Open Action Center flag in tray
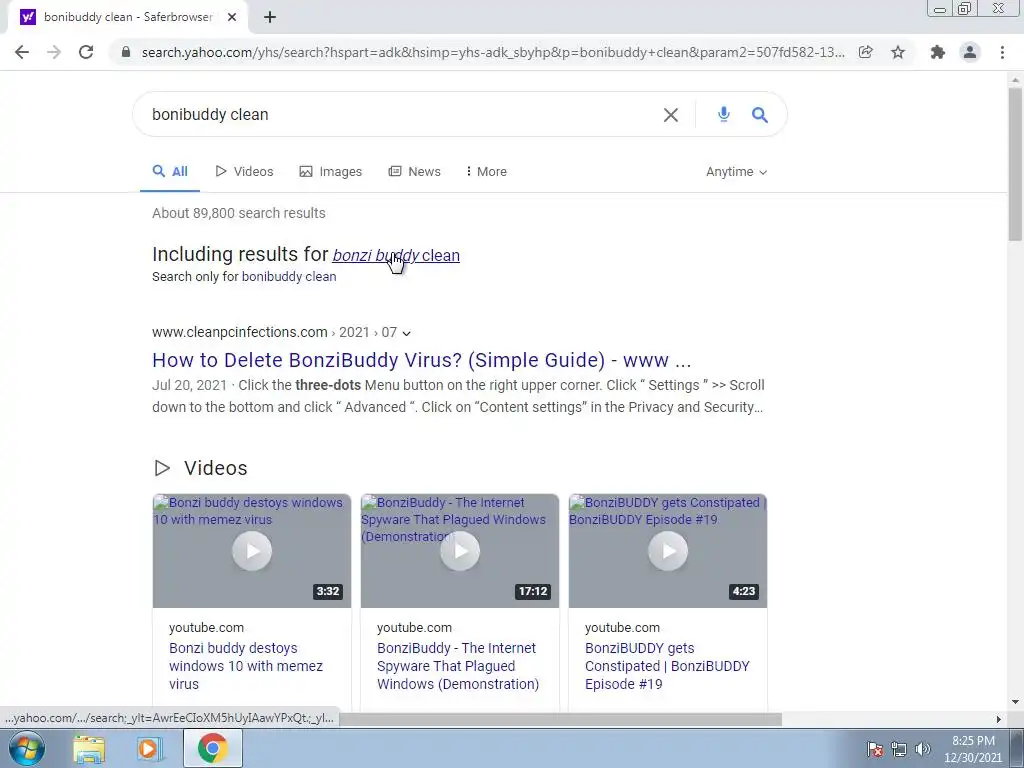1024x768 pixels. coord(875,749)
